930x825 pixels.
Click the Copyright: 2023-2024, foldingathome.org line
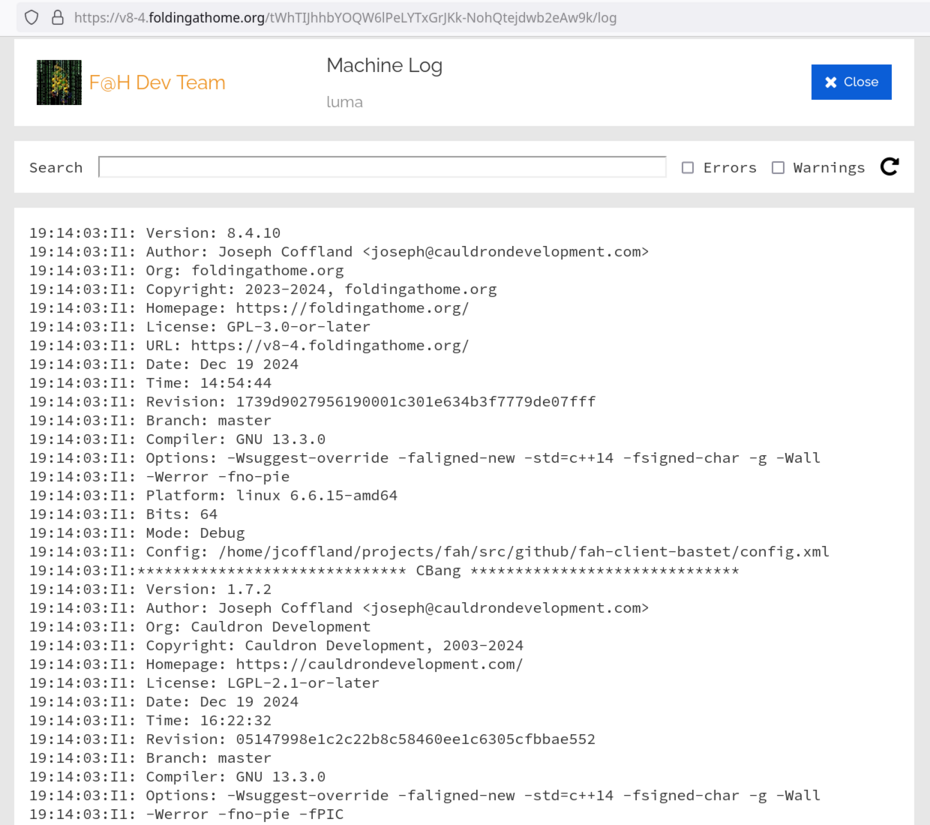[x=263, y=289]
